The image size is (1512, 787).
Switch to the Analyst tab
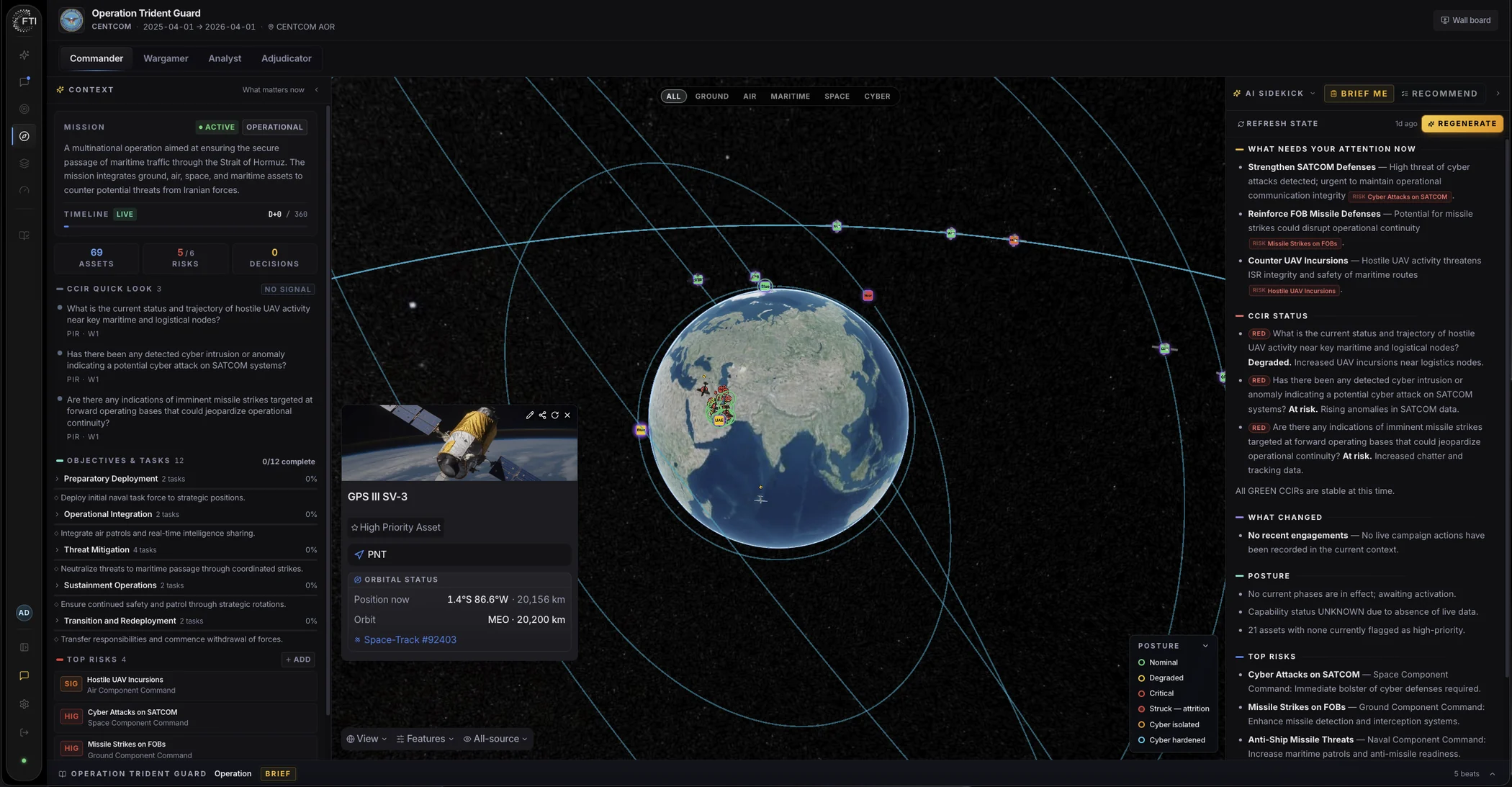click(225, 59)
